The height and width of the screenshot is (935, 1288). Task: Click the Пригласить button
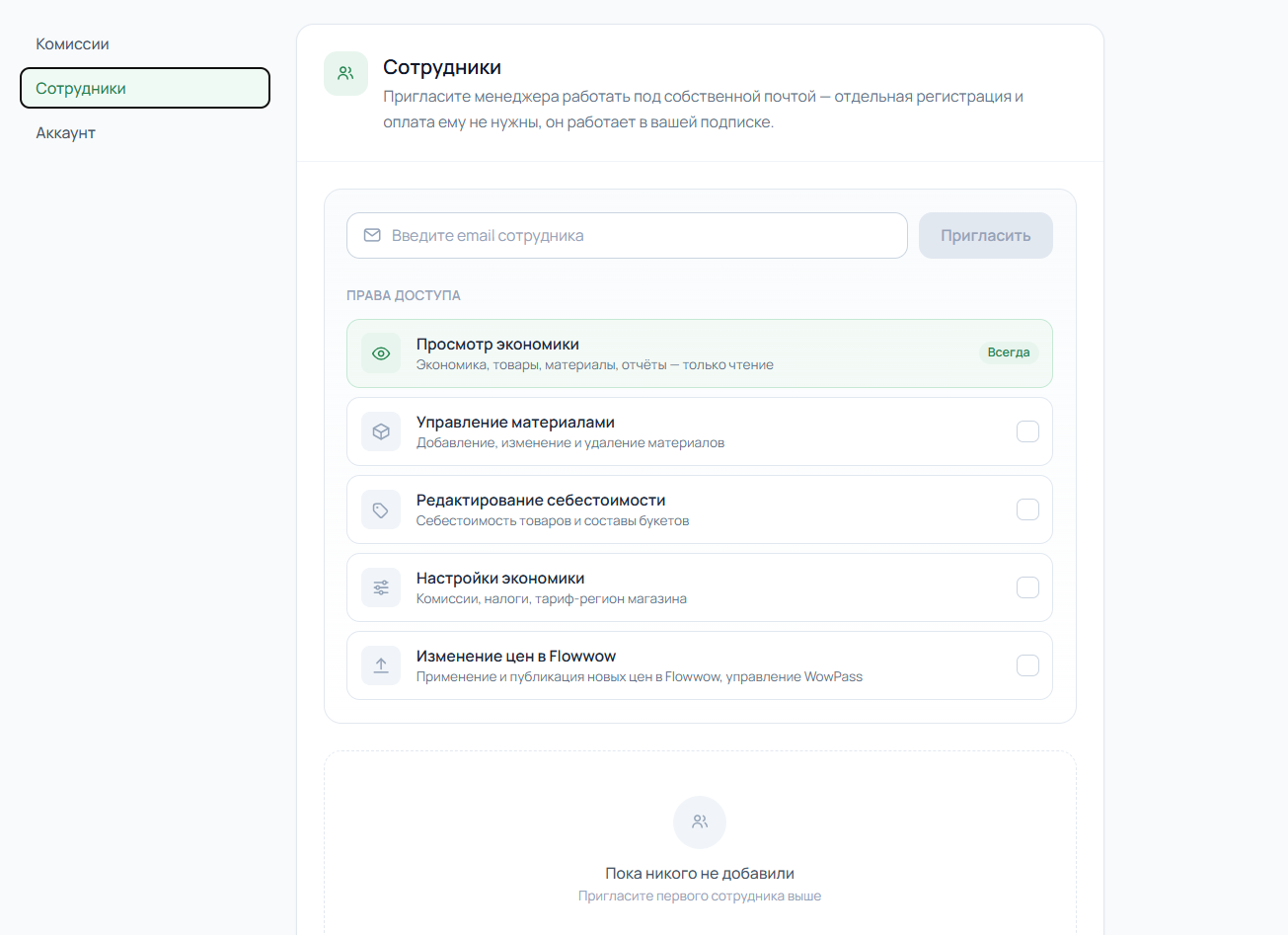tap(986, 235)
